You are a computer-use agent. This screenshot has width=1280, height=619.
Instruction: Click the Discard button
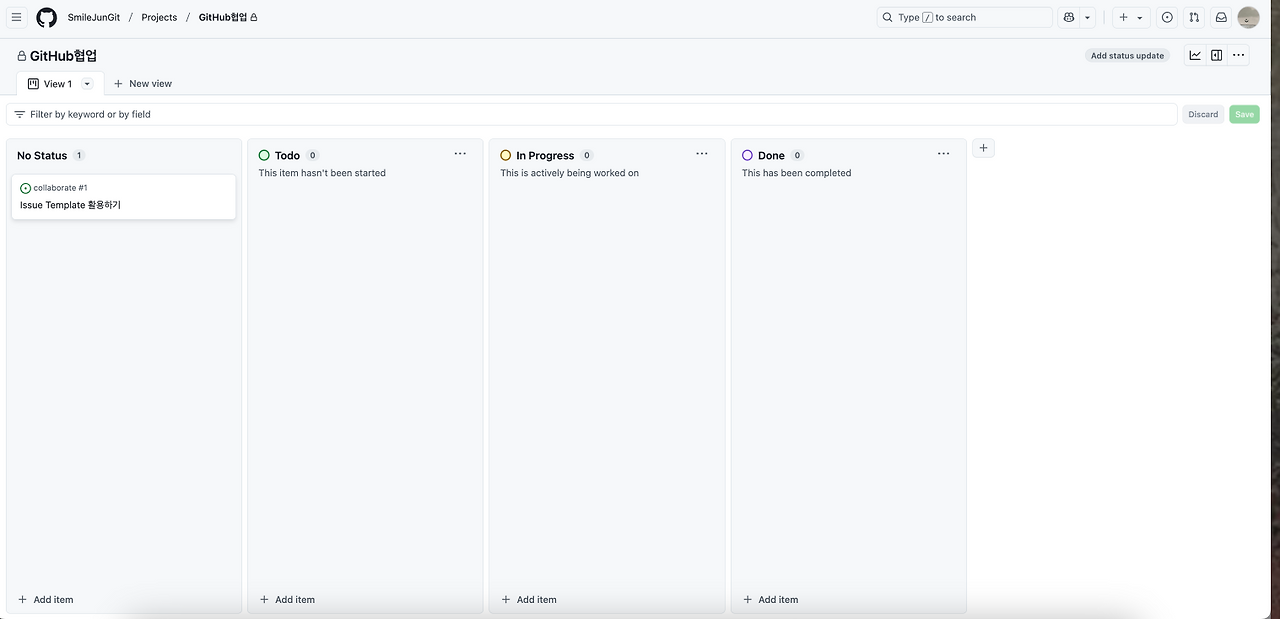click(x=1203, y=114)
